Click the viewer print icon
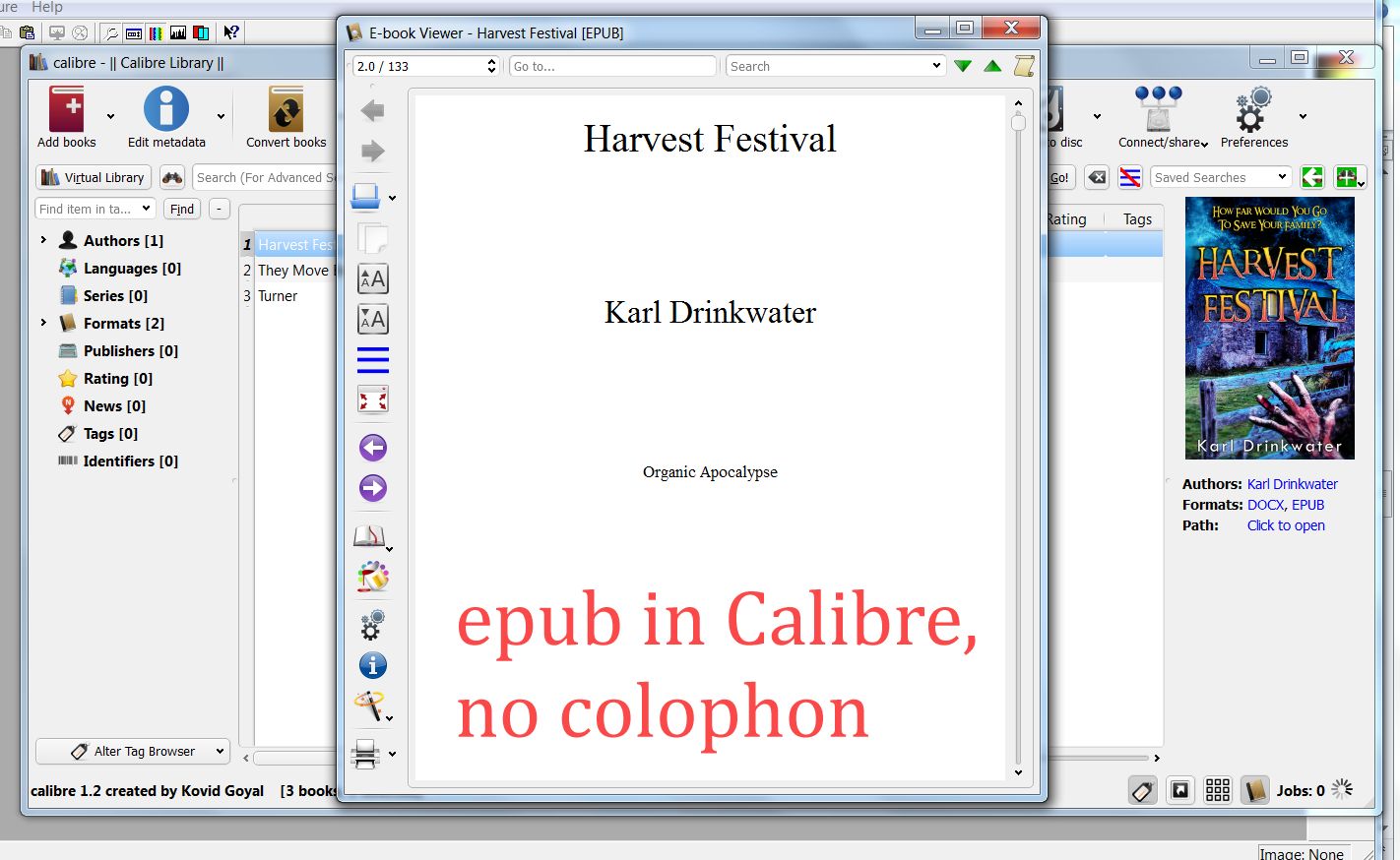 pos(366,754)
